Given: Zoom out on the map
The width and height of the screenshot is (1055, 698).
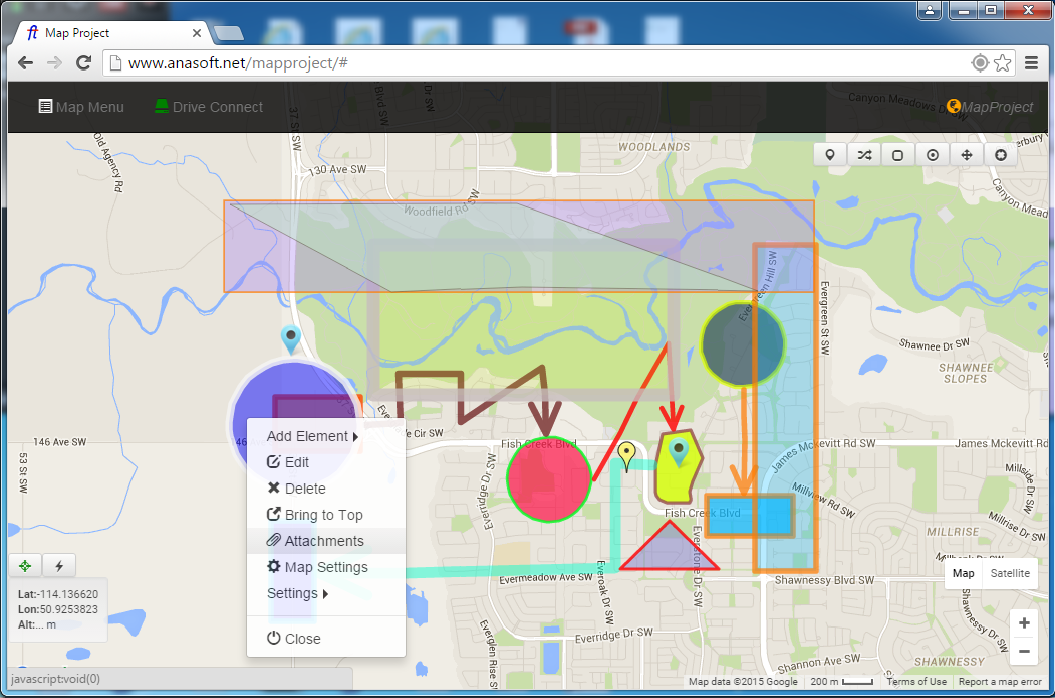Looking at the screenshot, I should click(1024, 651).
